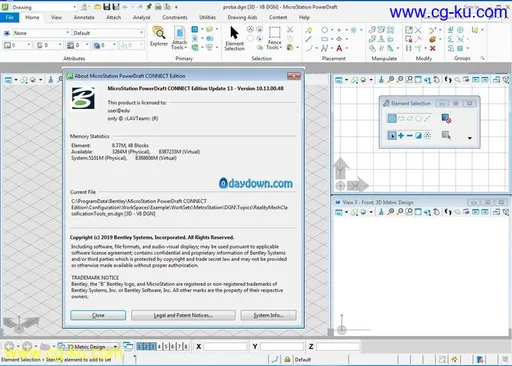Toggle view 5 button in view group bar
Viewport: 512px width, 366px height.
166,347
